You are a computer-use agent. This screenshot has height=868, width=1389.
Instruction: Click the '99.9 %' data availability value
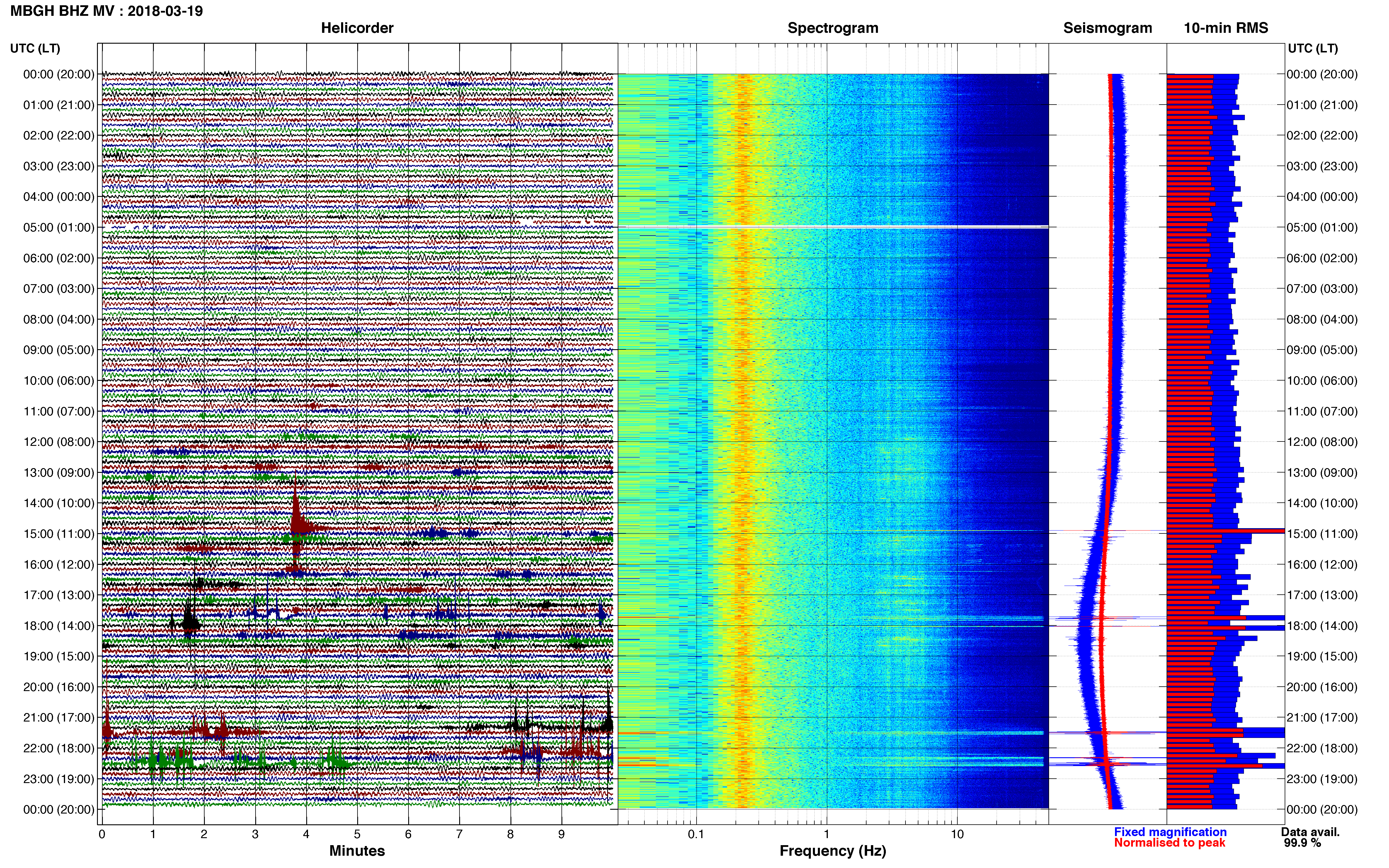(1302, 843)
